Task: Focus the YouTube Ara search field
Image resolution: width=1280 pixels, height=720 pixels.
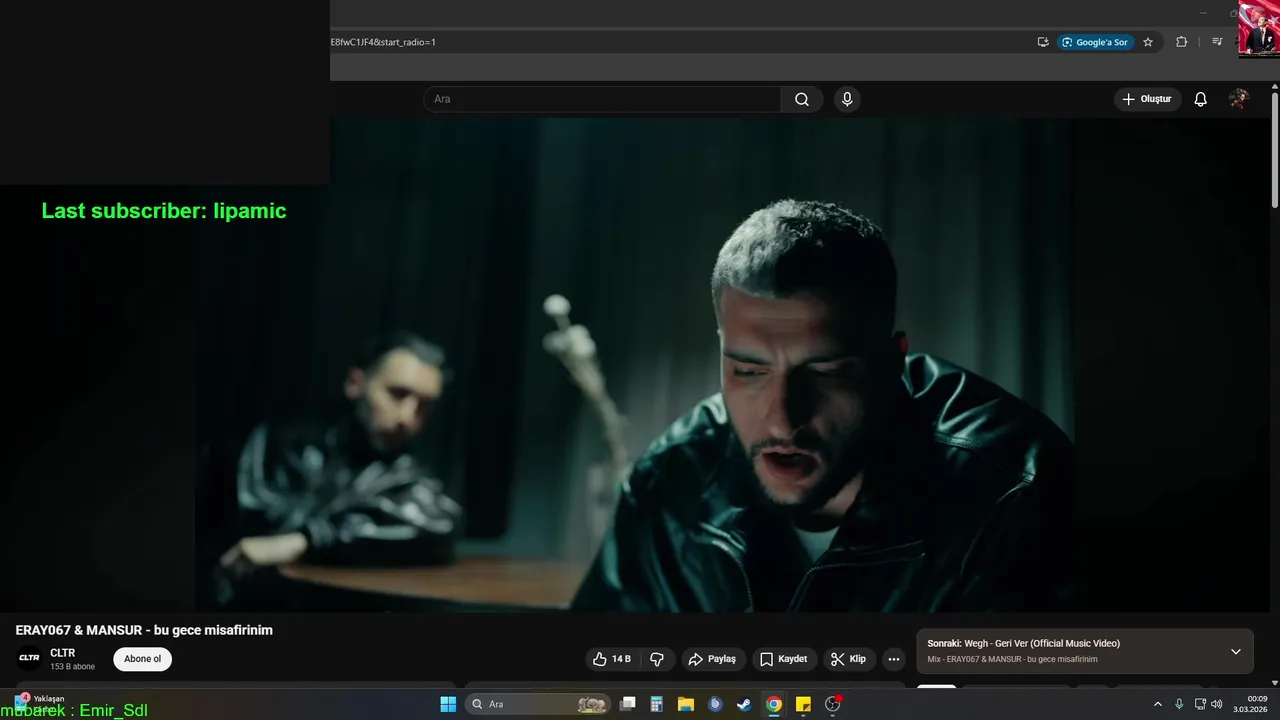Action: point(602,99)
